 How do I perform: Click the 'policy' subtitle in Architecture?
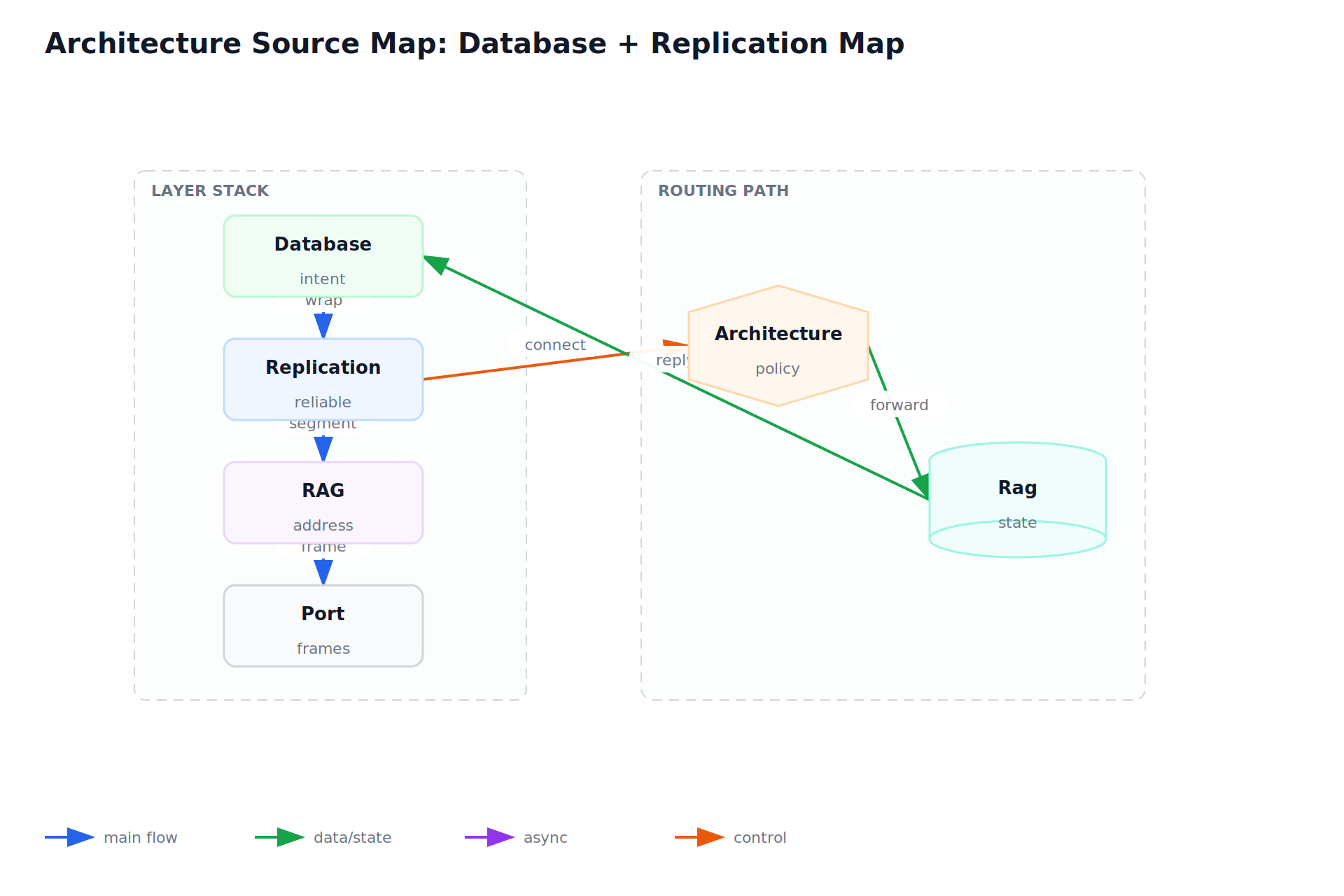(778, 369)
